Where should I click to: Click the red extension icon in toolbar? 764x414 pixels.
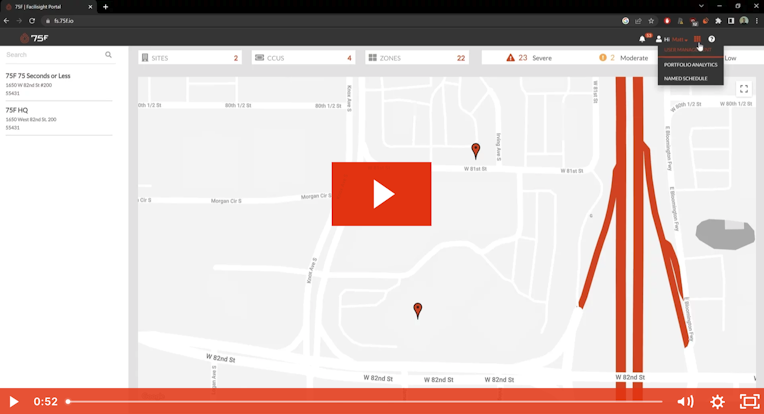[667, 21]
